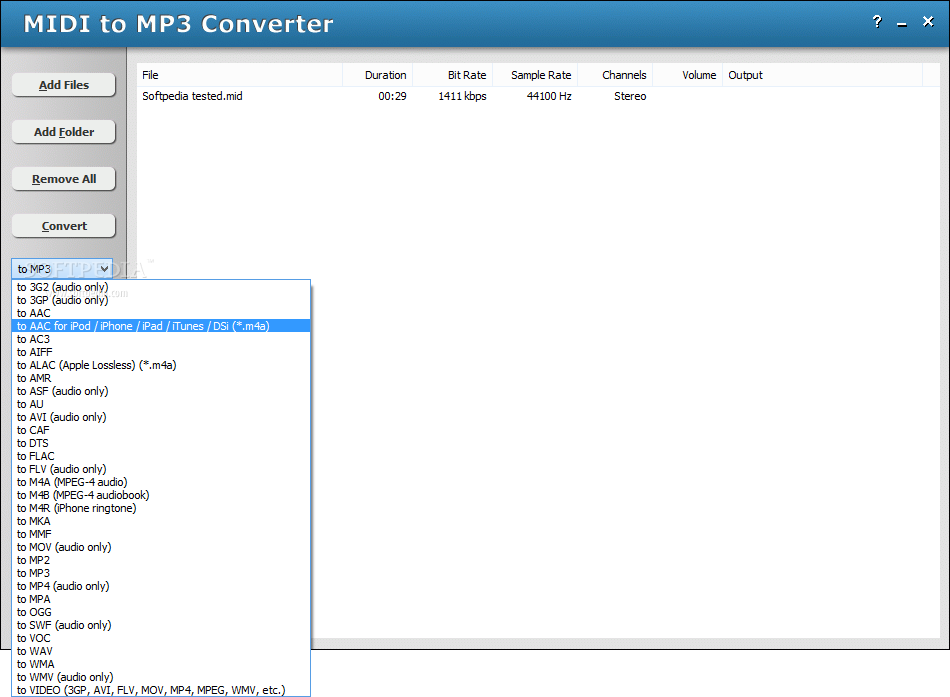
Task: Choose 'to MOV (audio only)' format
Action: point(161,547)
